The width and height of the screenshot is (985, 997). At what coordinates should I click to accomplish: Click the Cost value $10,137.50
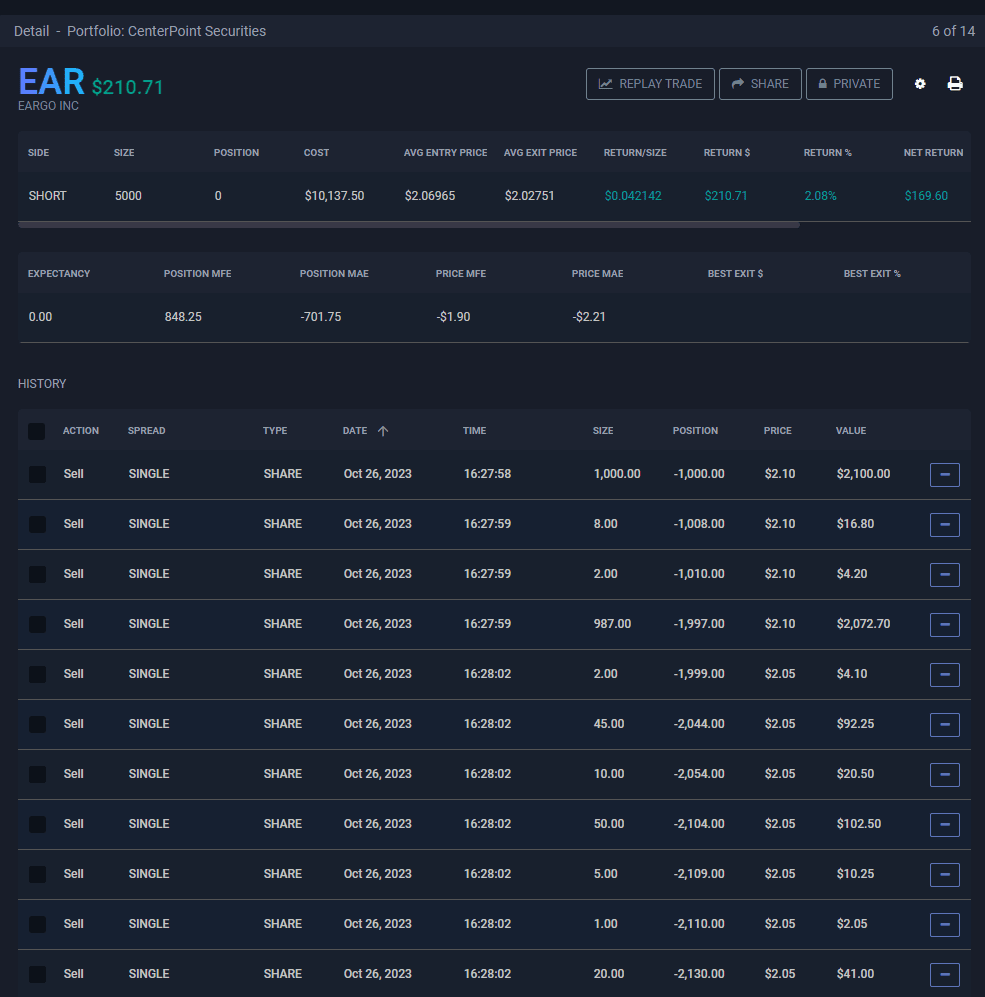[334, 196]
